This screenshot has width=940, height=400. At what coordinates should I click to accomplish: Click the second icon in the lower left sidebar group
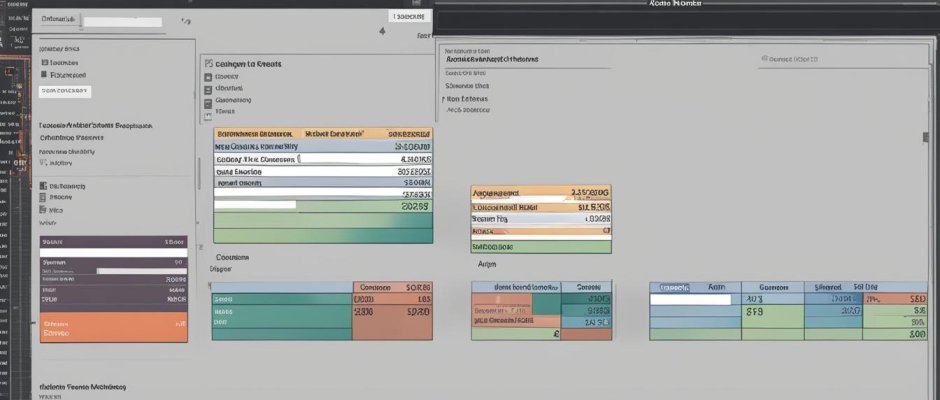coord(43,198)
